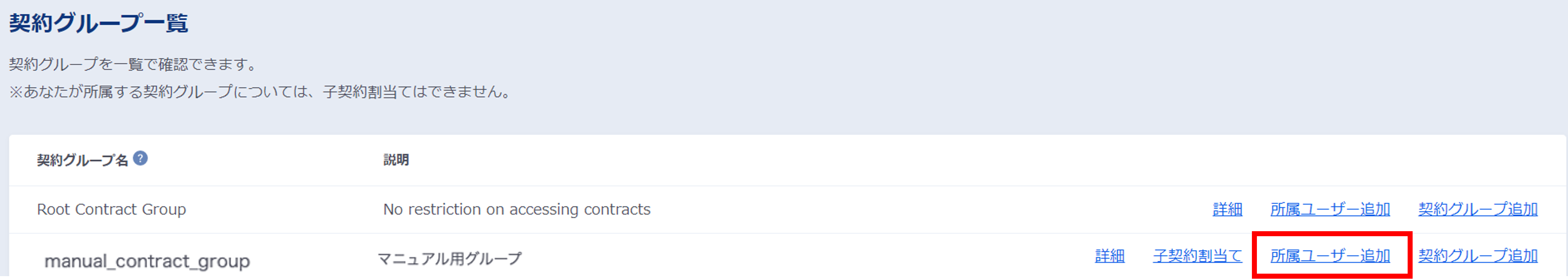Image resolution: width=1568 pixels, height=279 pixels.
Task: Click the 契約グループ名 column header
Action: (82, 160)
